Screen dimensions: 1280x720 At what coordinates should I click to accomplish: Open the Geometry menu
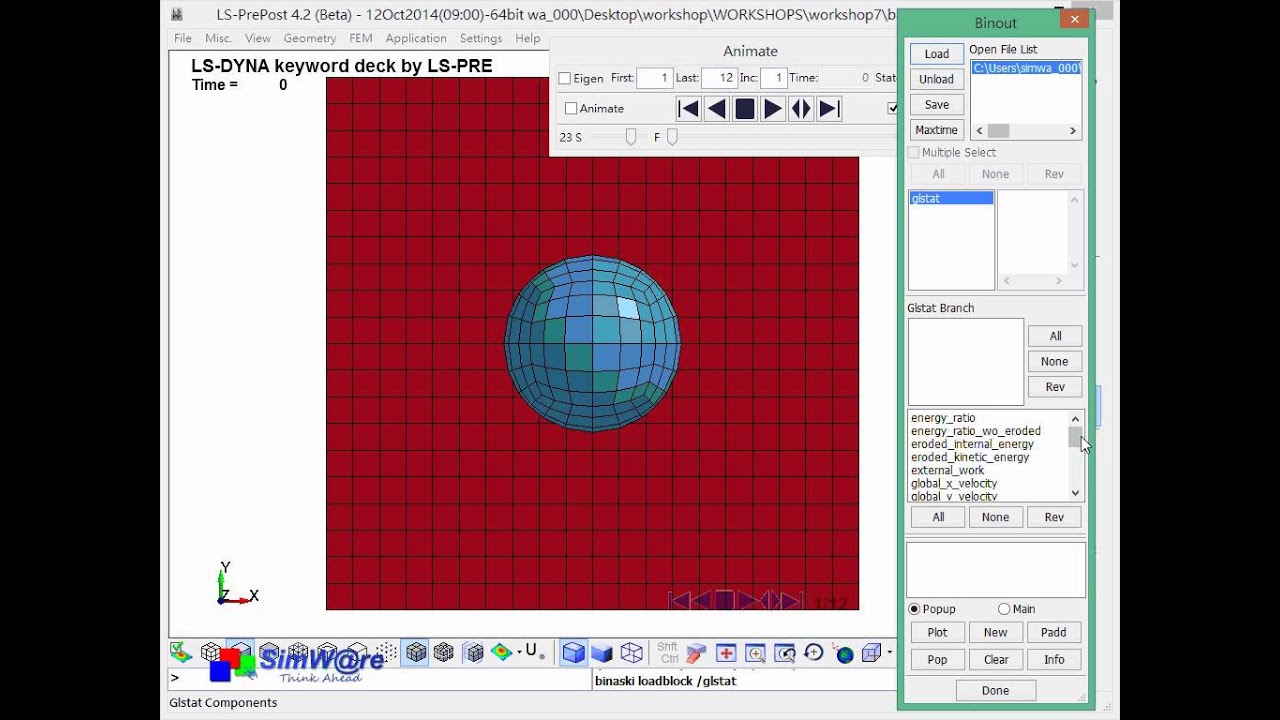click(310, 38)
